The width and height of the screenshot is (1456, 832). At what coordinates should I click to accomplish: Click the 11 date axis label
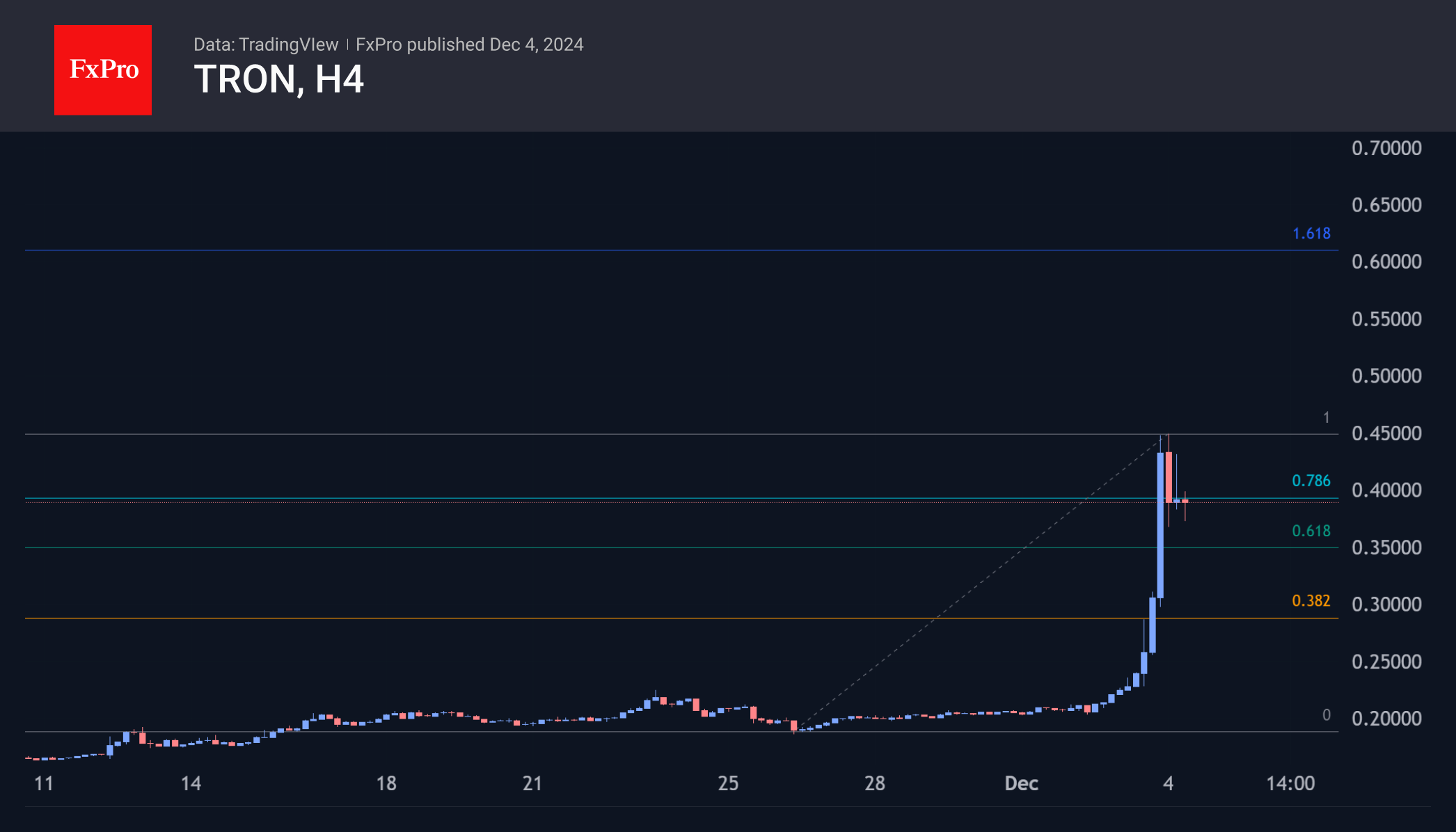(x=44, y=783)
